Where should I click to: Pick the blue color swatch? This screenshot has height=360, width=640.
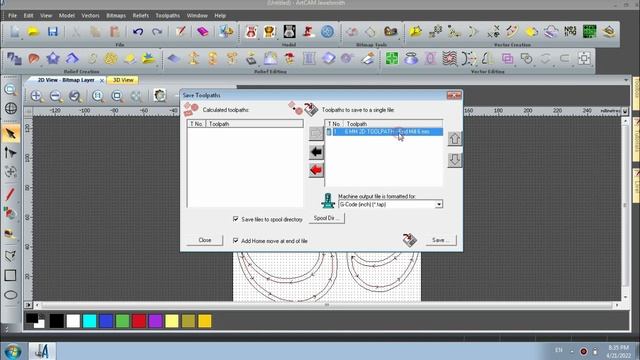pos(106,321)
